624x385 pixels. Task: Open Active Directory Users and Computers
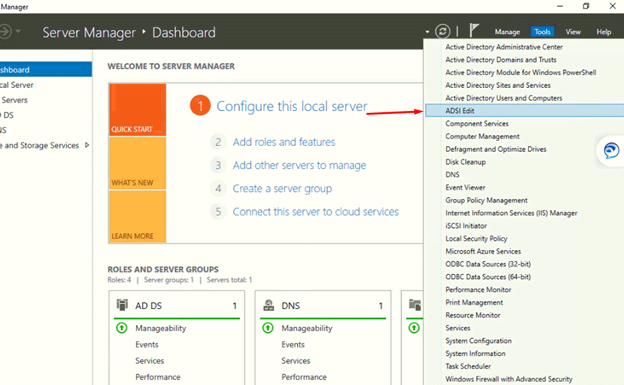pyautogui.click(x=504, y=98)
